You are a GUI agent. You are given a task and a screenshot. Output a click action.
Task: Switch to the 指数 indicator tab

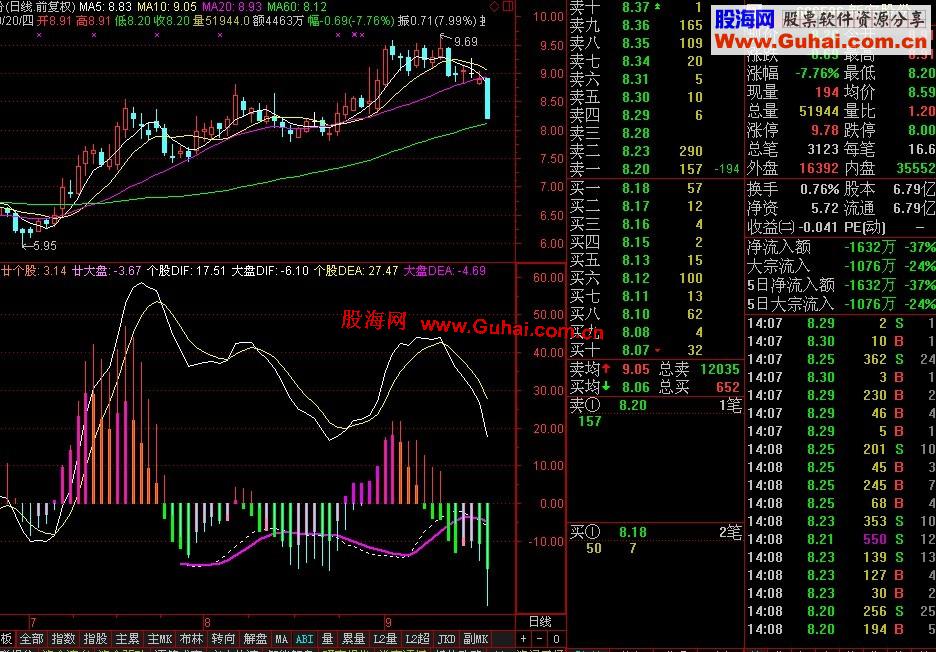pos(63,639)
